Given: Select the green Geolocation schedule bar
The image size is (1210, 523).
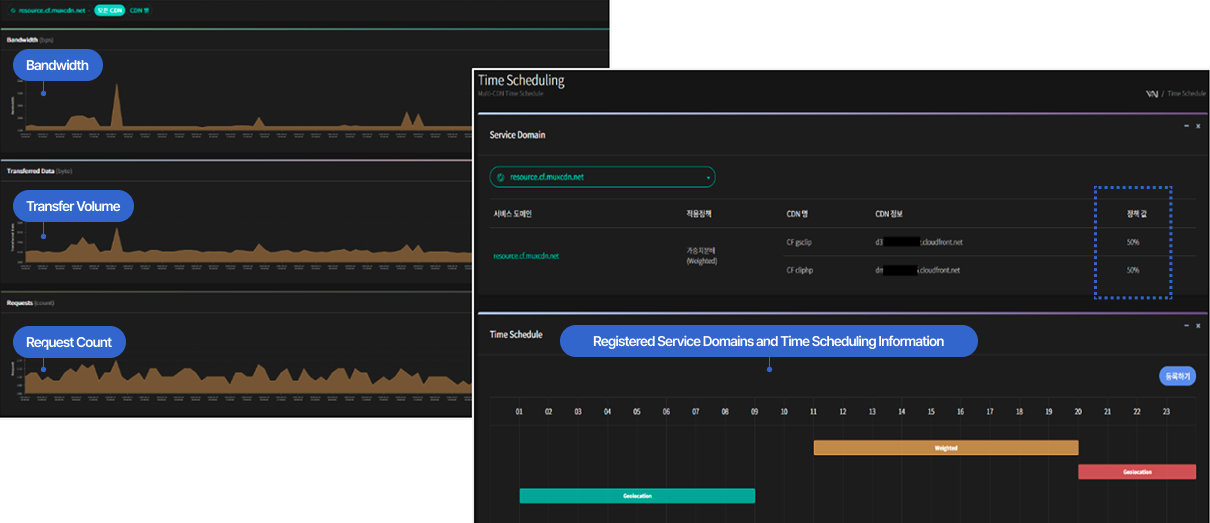Looking at the screenshot, I should coord(636,496).
